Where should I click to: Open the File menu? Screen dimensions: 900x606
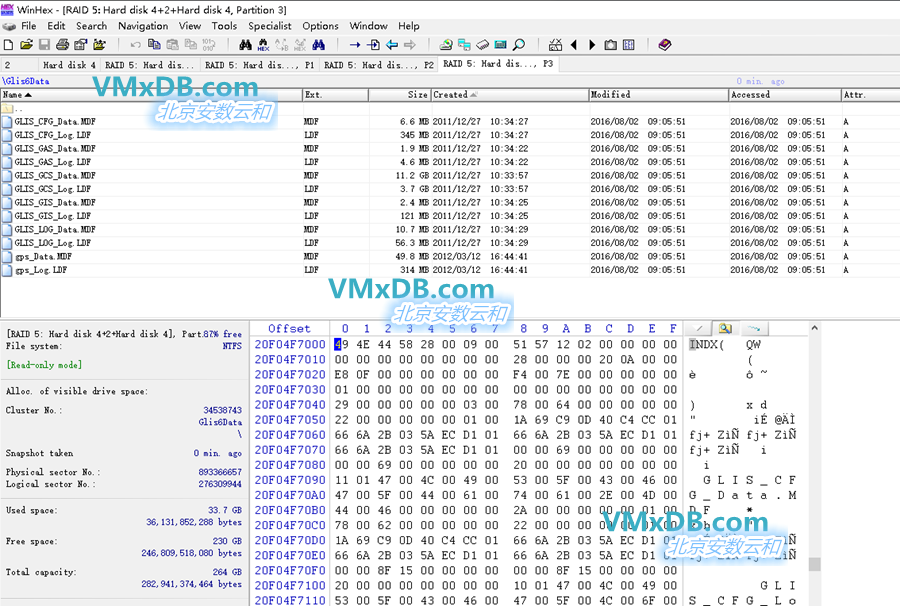click(x=29, y=26)
